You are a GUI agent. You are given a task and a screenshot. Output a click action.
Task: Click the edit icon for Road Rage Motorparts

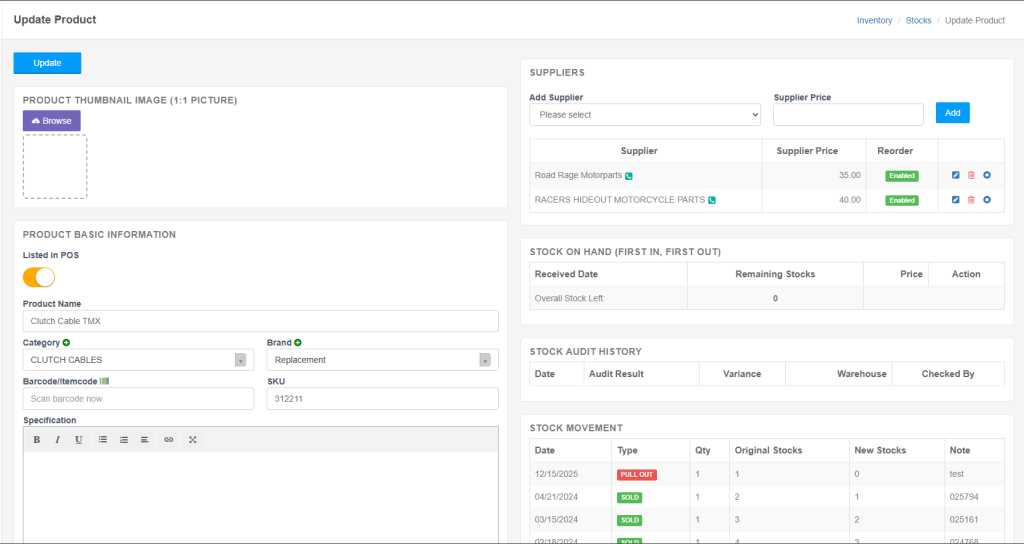955,175
